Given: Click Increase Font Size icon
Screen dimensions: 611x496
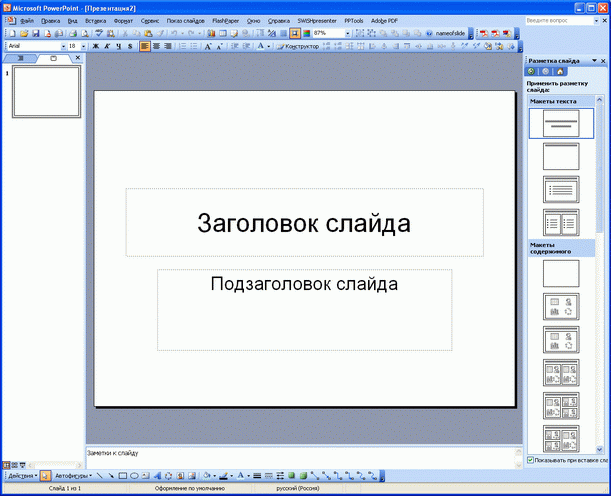Looking at the screenshot, I should click(208, 46).
